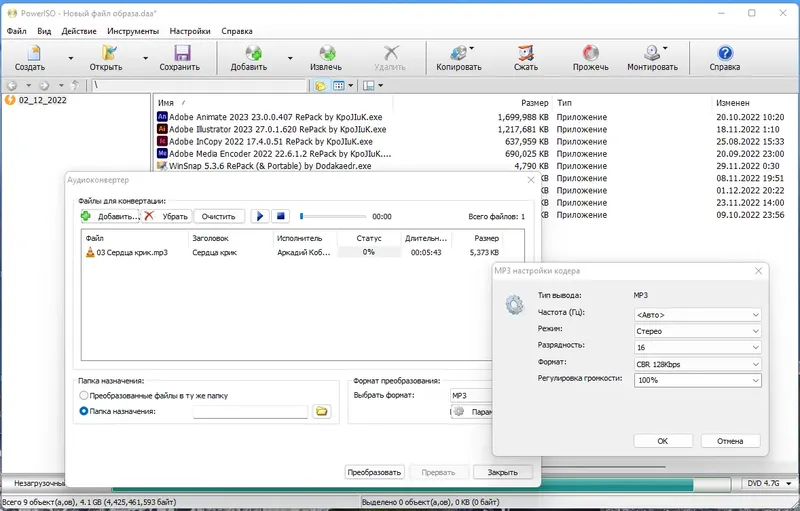Screen dimensions: 800x511
Task: Open the Действие menu
Action: tap(79, 31)
